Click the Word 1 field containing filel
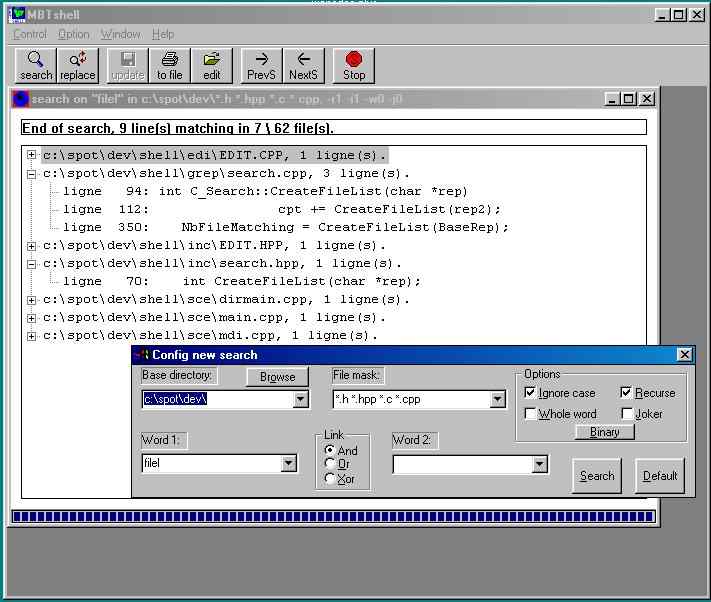 point(212,463)
